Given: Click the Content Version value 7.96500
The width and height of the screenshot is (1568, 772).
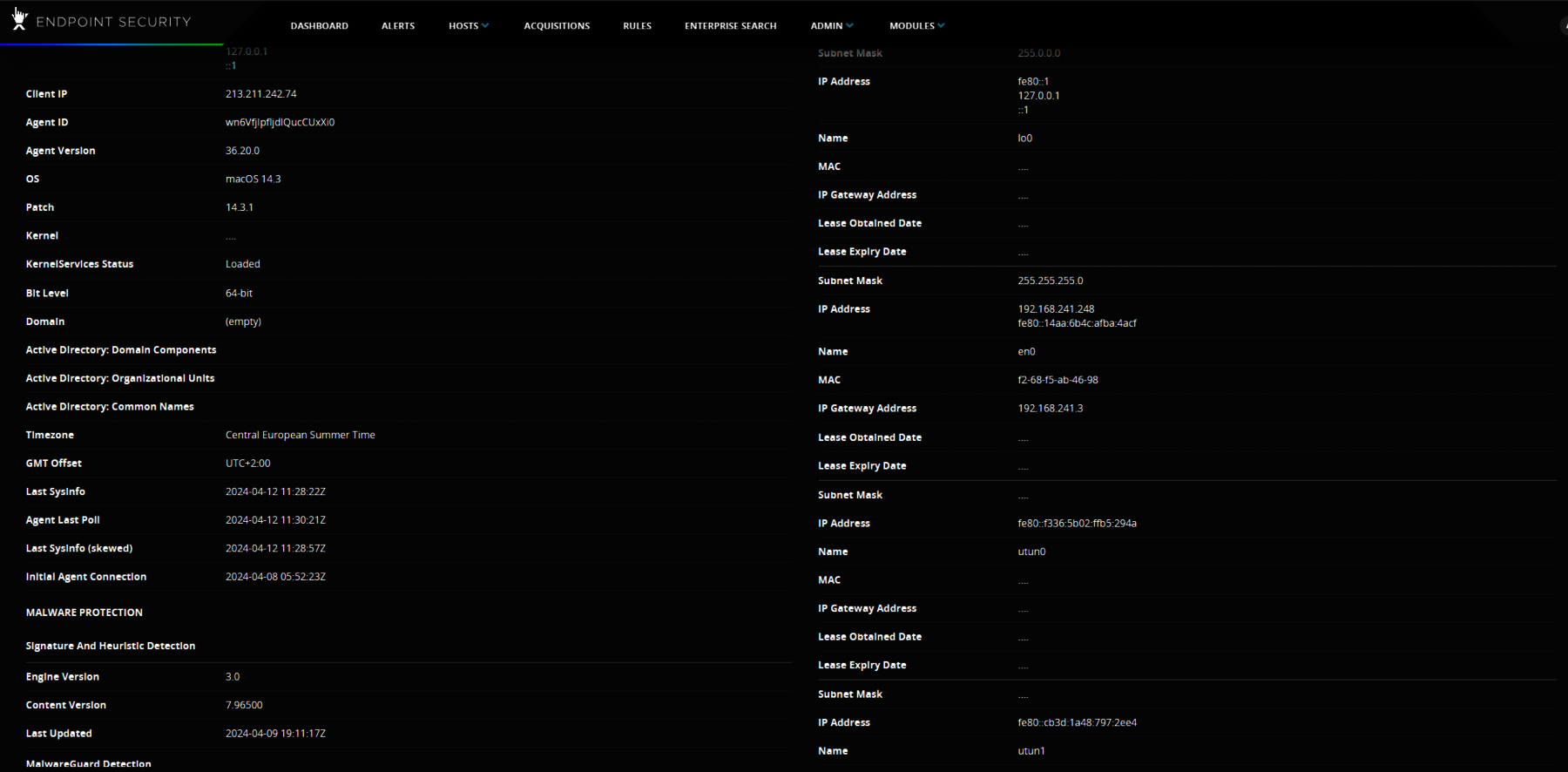Looking at the screenshot, I should click(x=244, y=705).
